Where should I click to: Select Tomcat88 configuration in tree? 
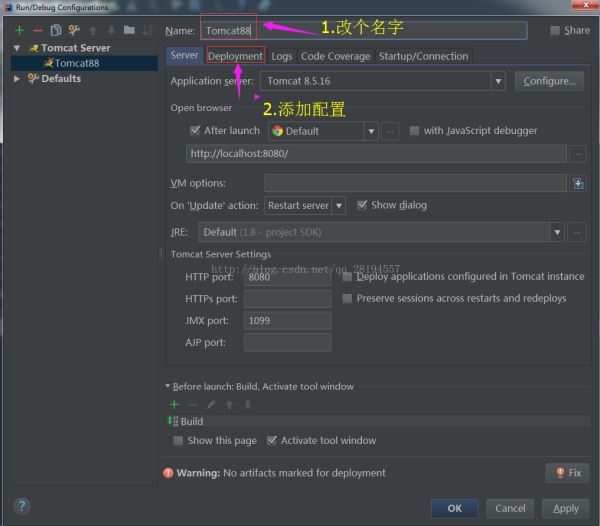tap(85, 63)
